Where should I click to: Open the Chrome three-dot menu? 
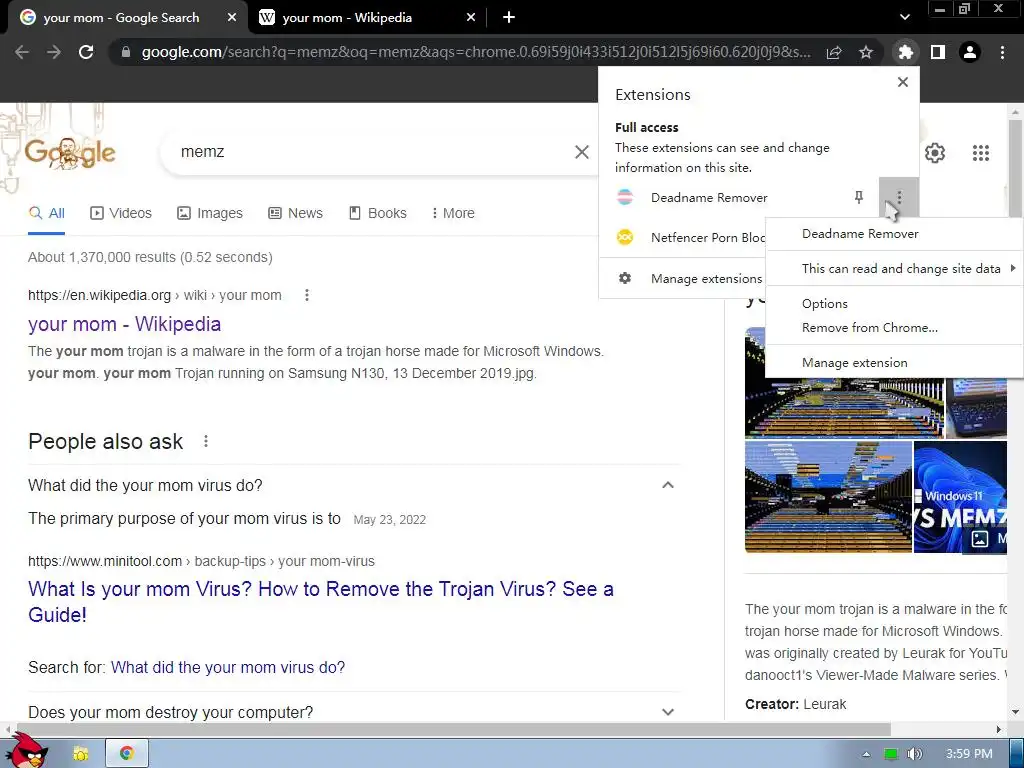1002,52
